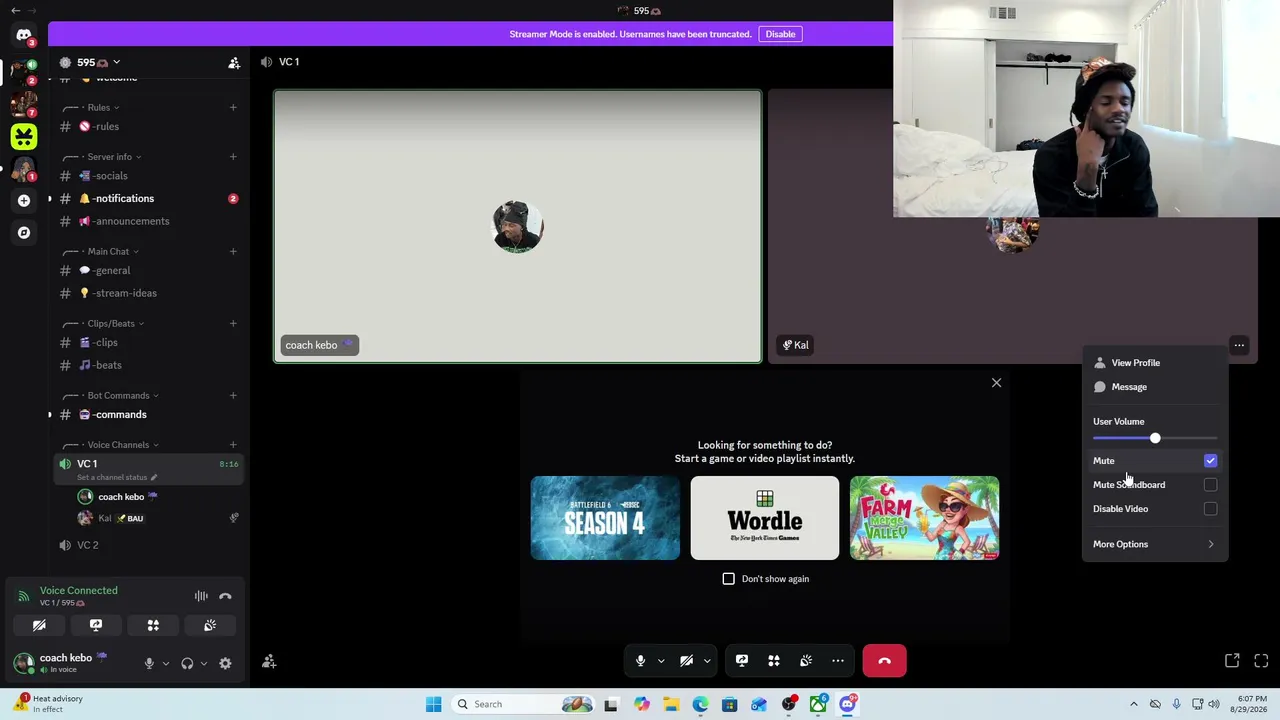Open microphone options chevron in bottom call bar
The image size is (1280, 720).
661,661
